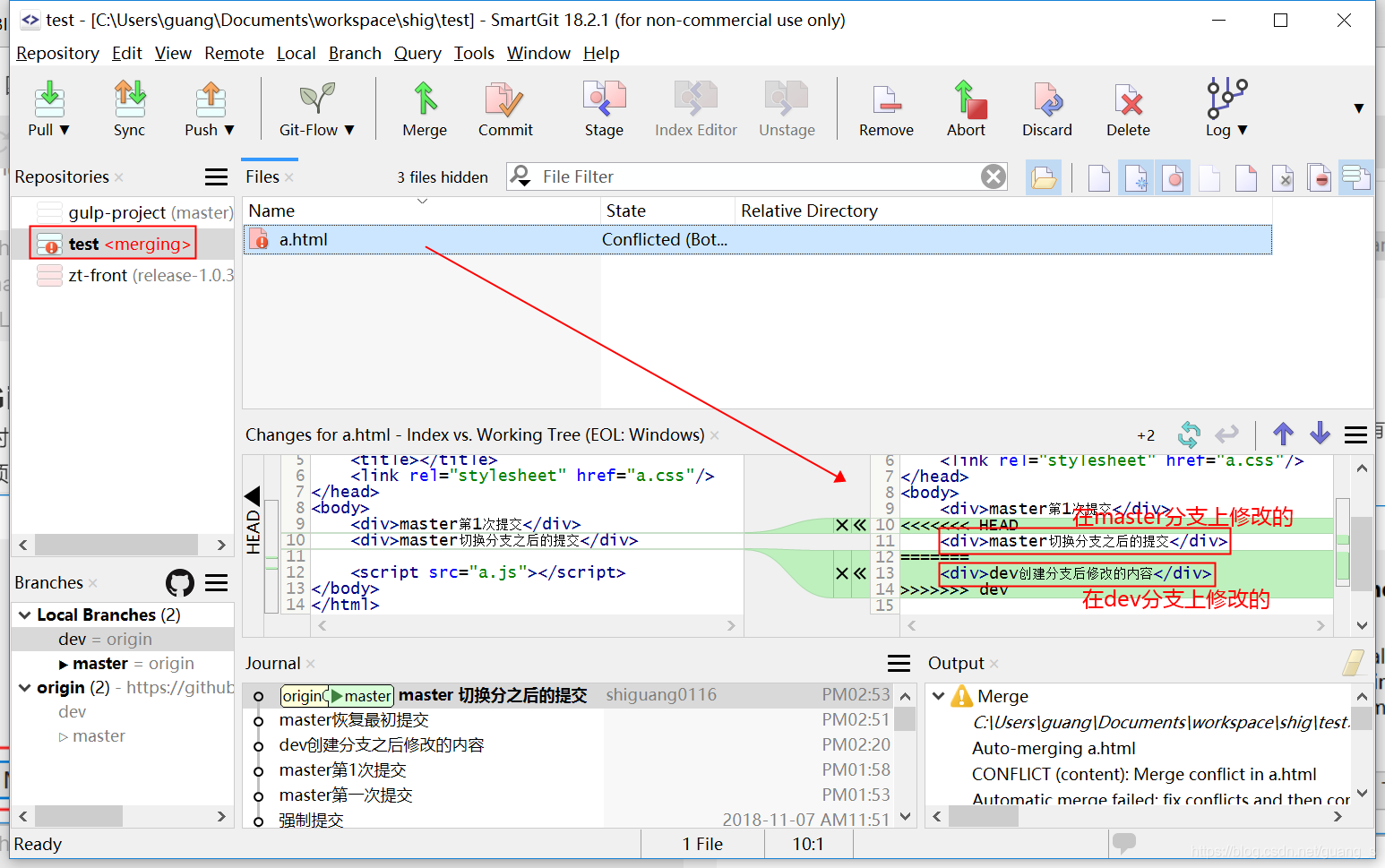Toggle the red-corner page file filter

coord(1246,177)
